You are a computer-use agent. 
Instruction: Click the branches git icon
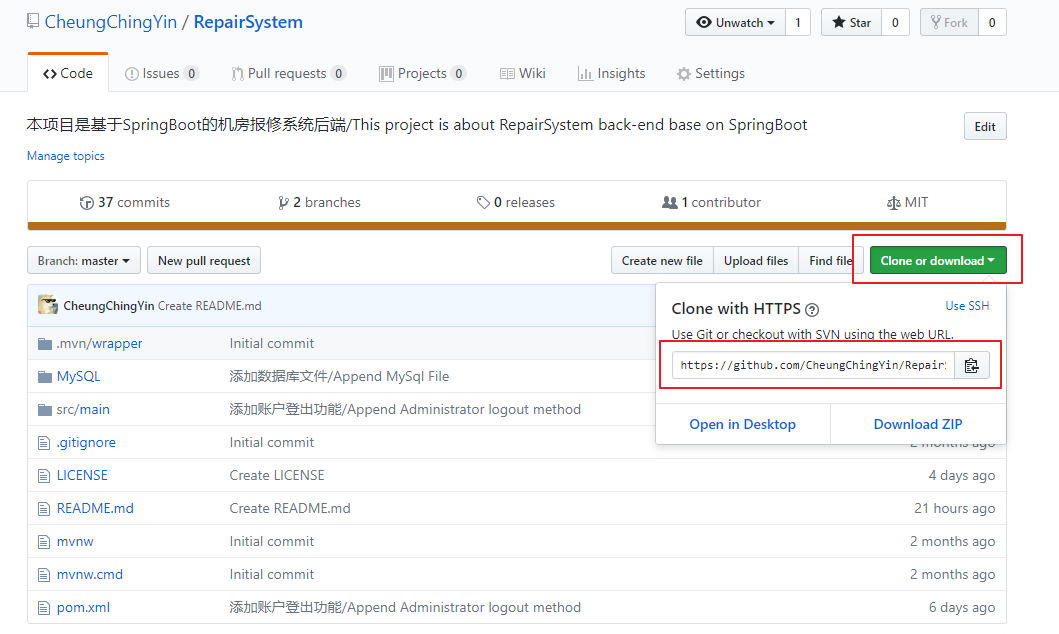click(x=283, y=203)
